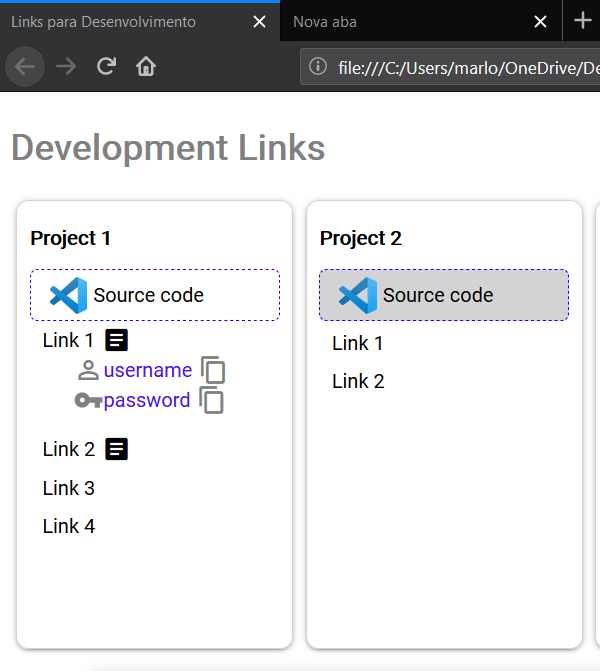The width and height of the screenshot is (600, 671).
Task: Click the Project 1 card heading
Action: click(x=71, y=238)
